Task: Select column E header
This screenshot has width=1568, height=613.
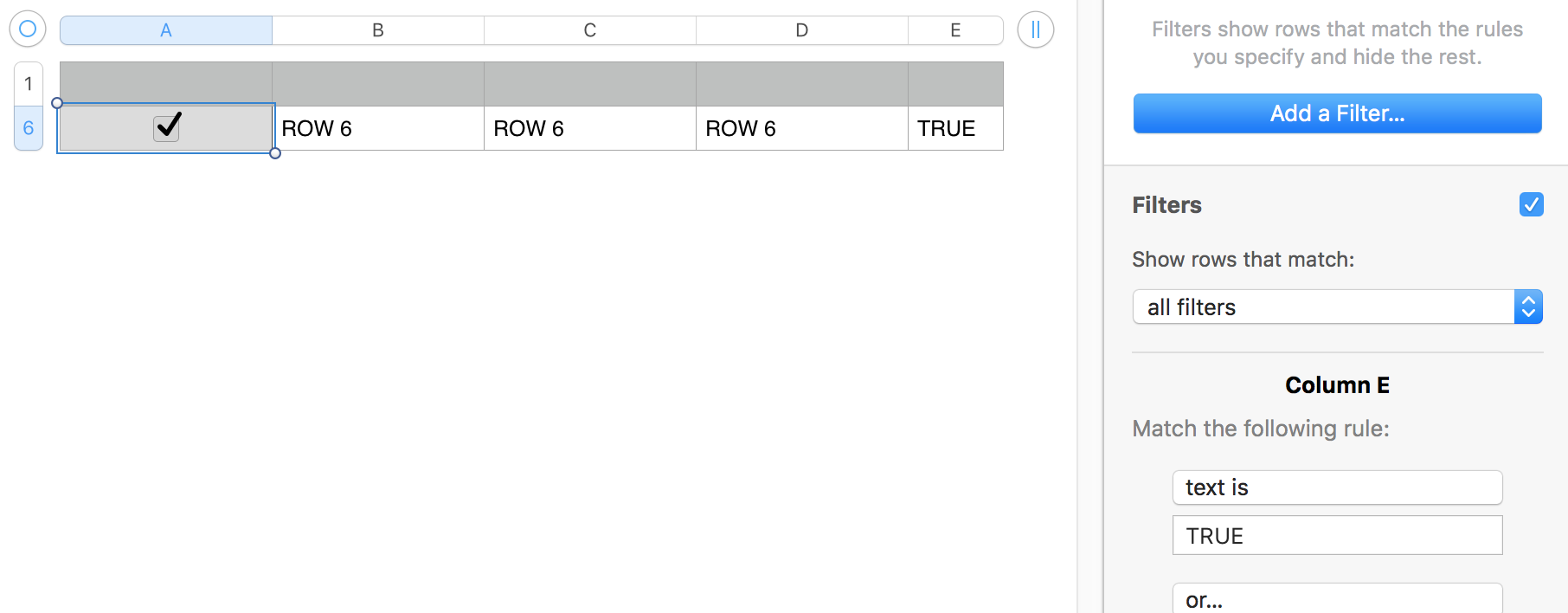Action: (x=955, y=30)
